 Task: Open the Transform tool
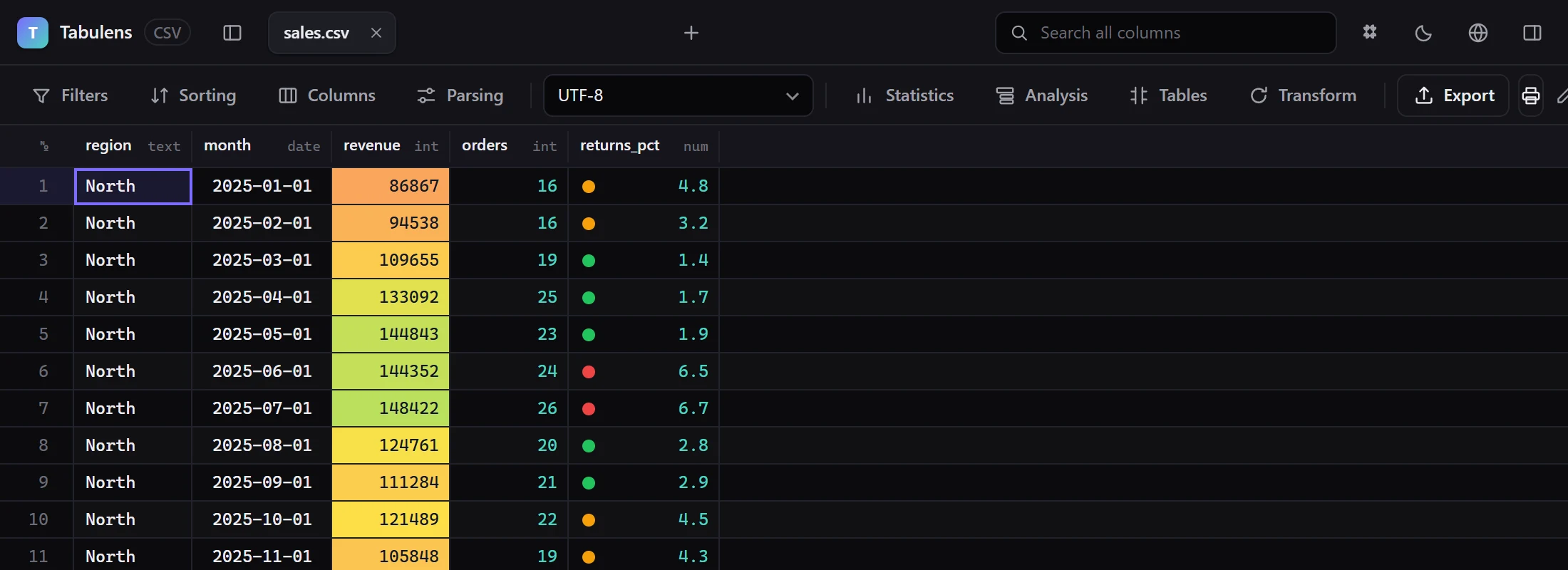click(x=1304, y=95)
